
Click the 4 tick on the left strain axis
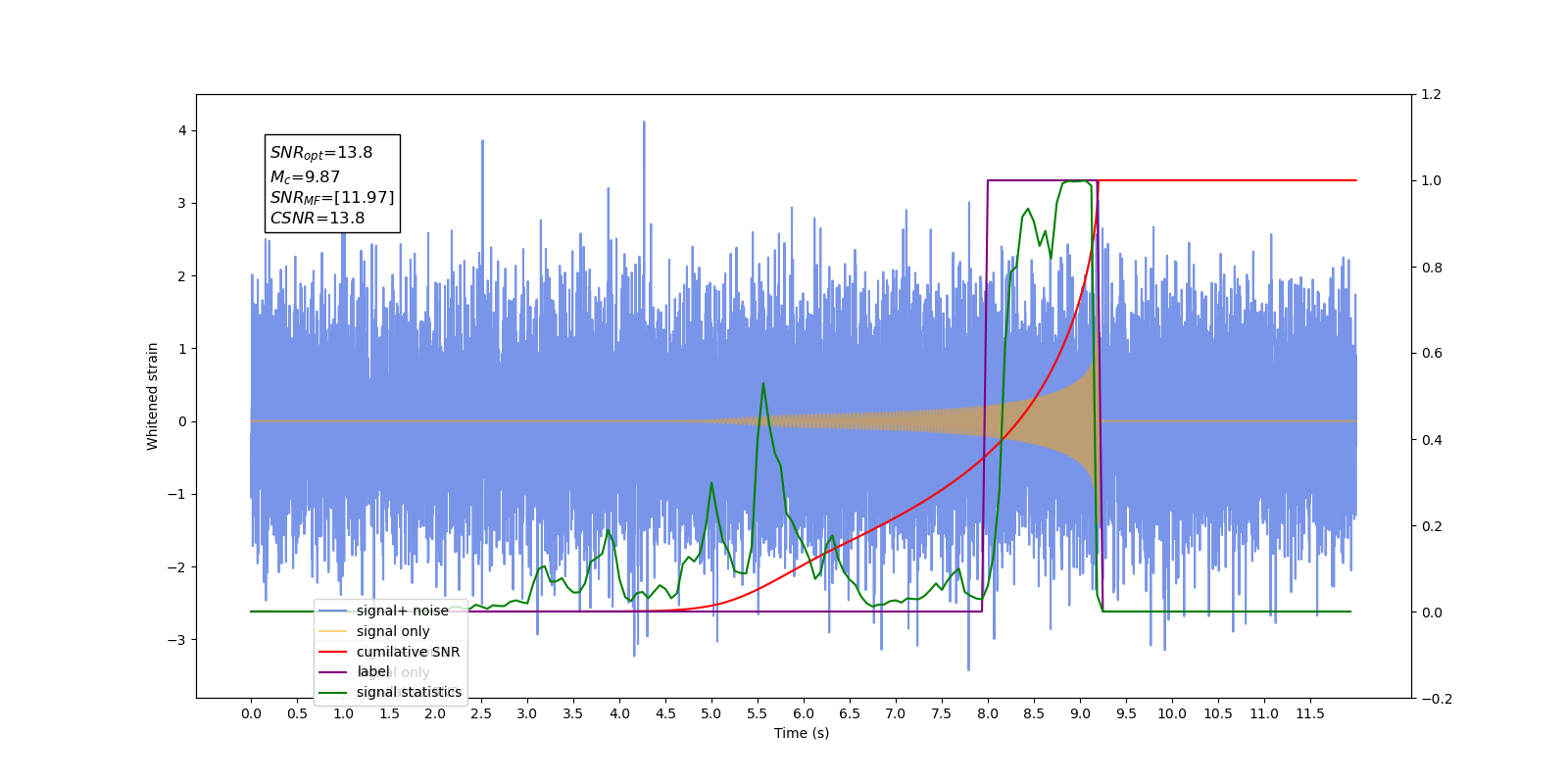[x=182, y=130]
